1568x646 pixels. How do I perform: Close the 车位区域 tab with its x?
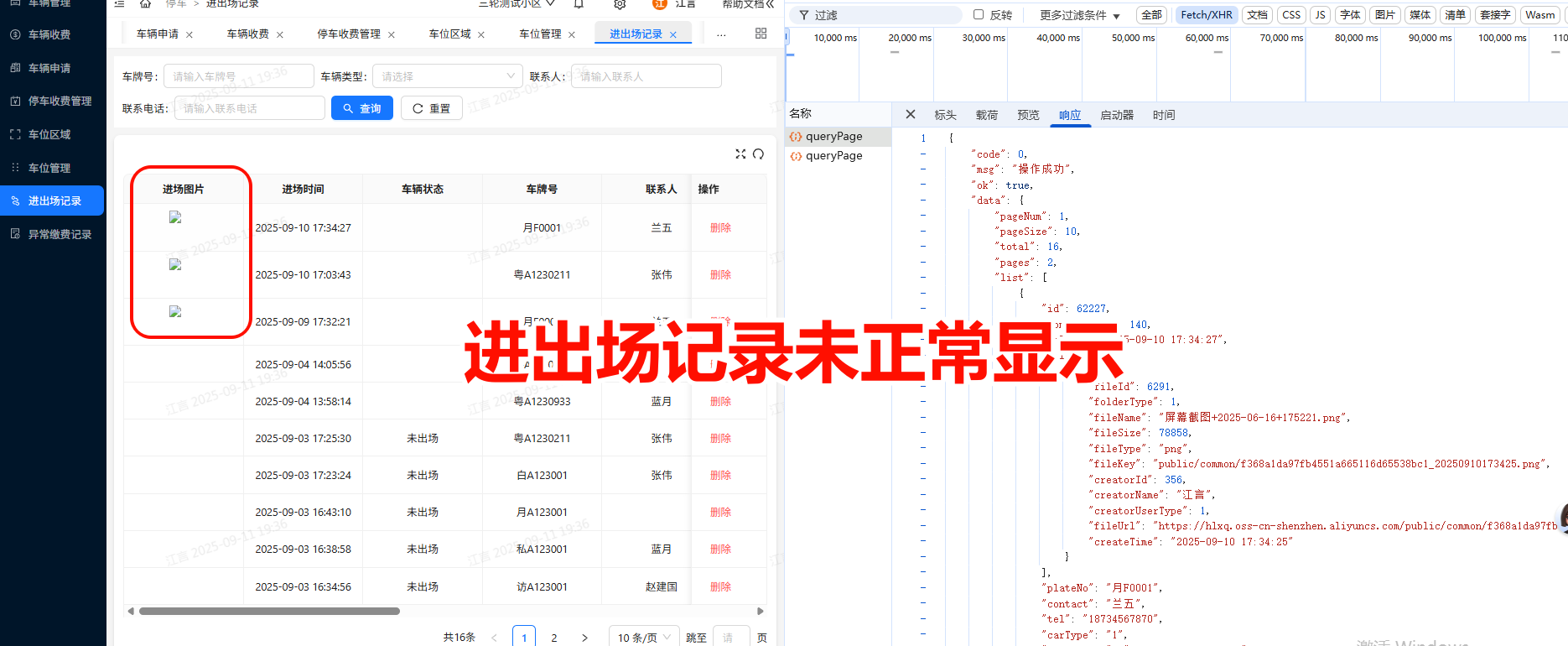(x=481, y=34)
